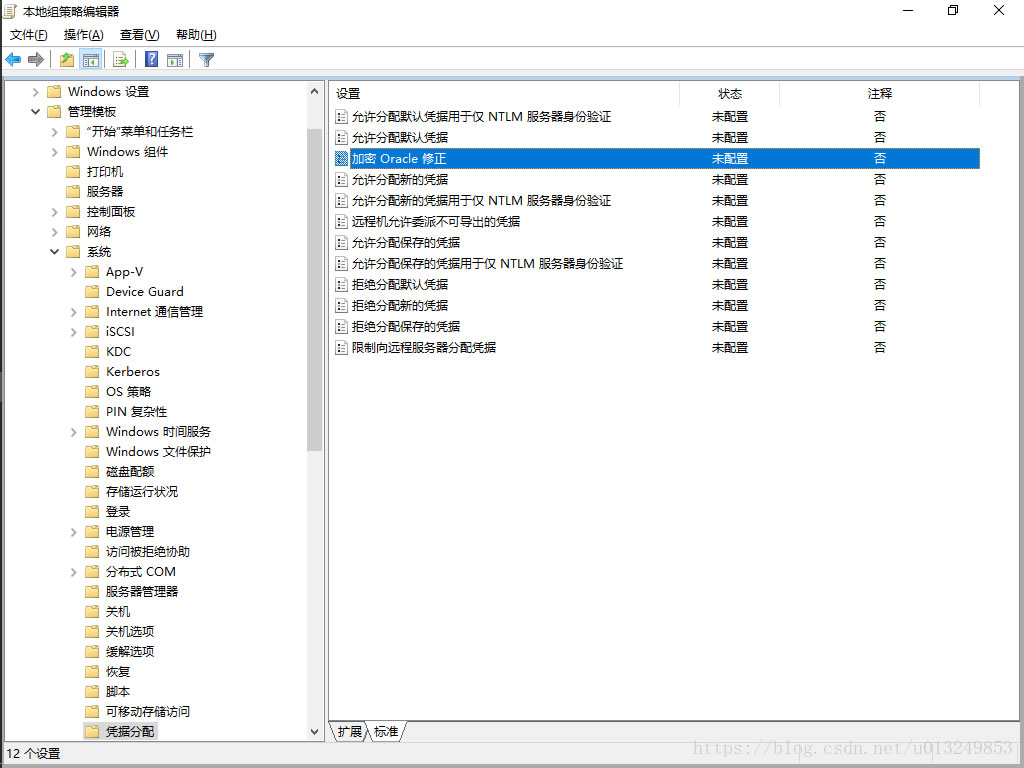Screen dimensions: 1024x768
Task: Click the Export list toolbar icon
Action: coord(121,60)
